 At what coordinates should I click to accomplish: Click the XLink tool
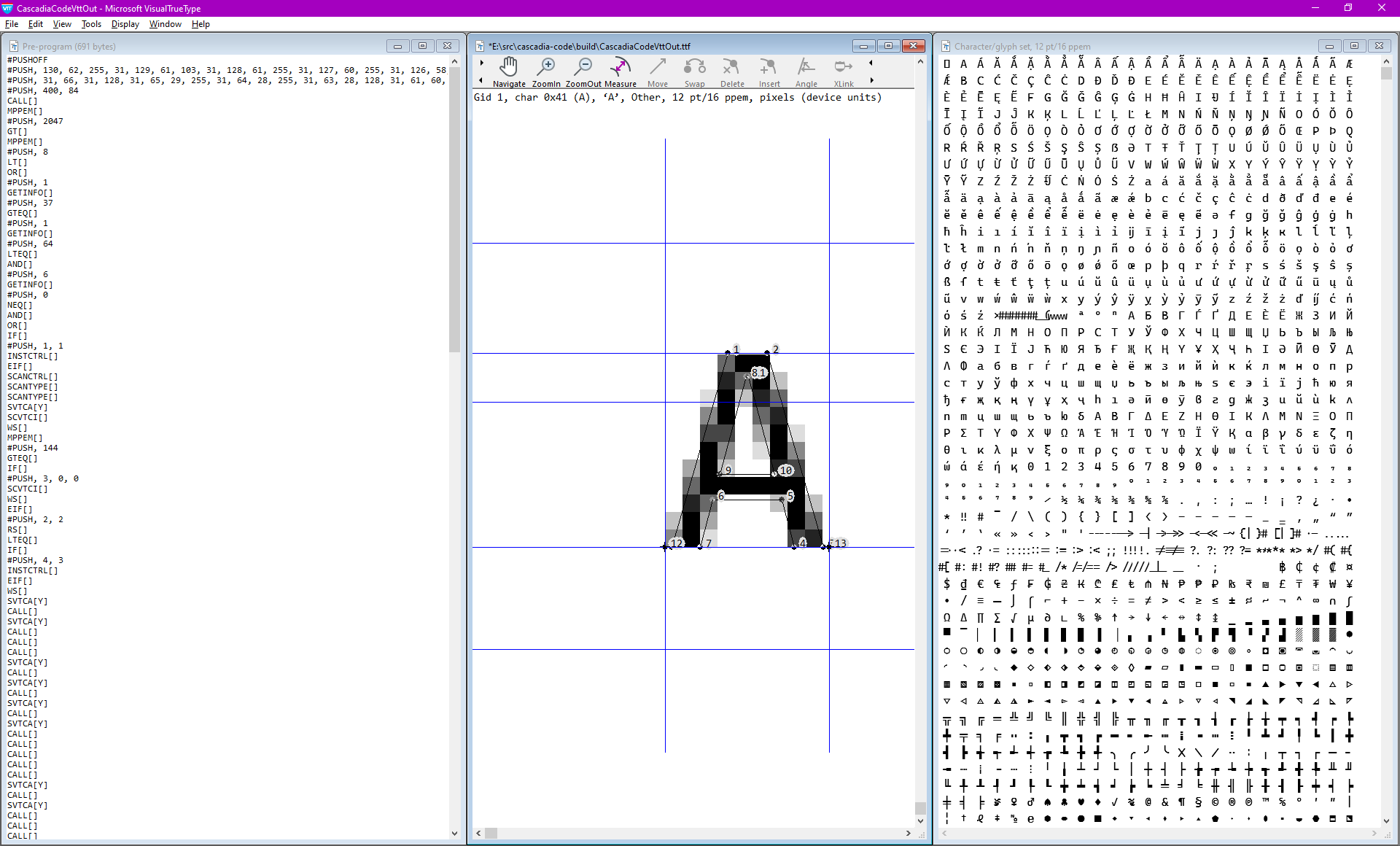(x=844, y=72)
